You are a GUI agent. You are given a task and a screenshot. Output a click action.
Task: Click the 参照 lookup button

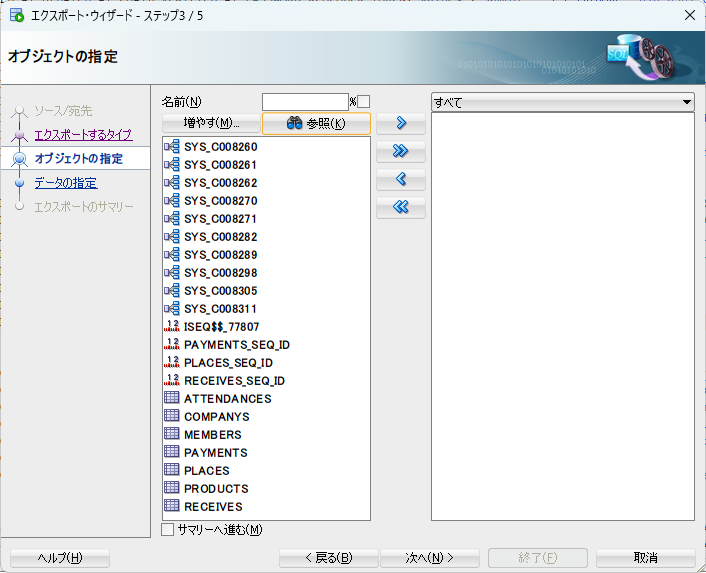tap(316, 124)
